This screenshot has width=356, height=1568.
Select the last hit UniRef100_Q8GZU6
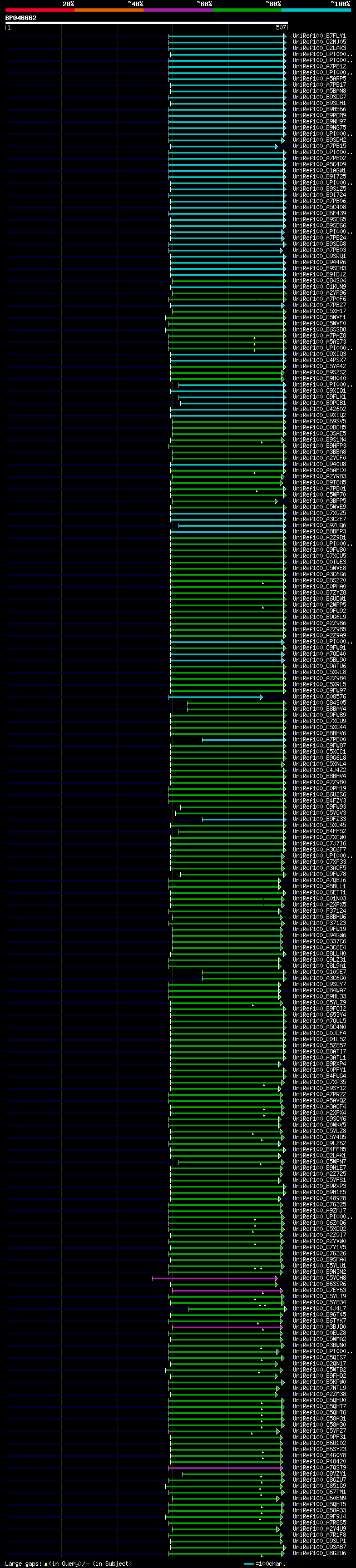point(319,1554)
